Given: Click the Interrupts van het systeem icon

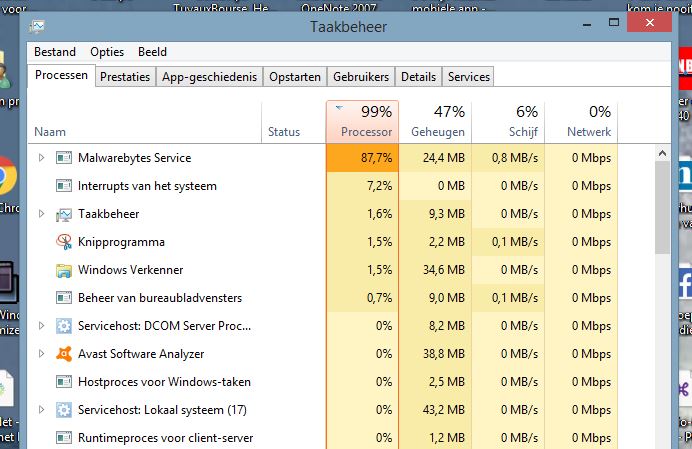Looking at the screenshot, I should [x=64, y=186].
